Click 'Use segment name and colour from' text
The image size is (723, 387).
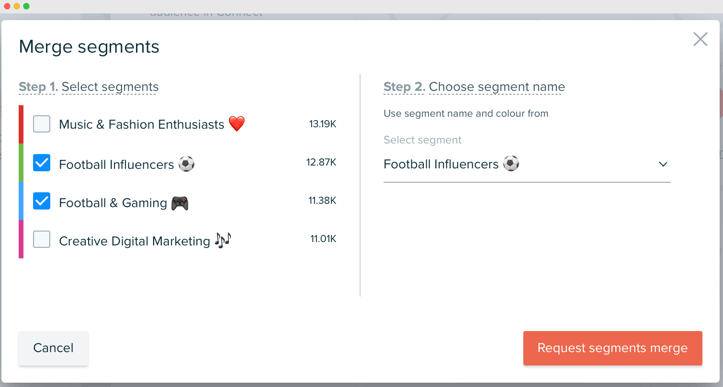pyautogui.click(x=466, y=113)
